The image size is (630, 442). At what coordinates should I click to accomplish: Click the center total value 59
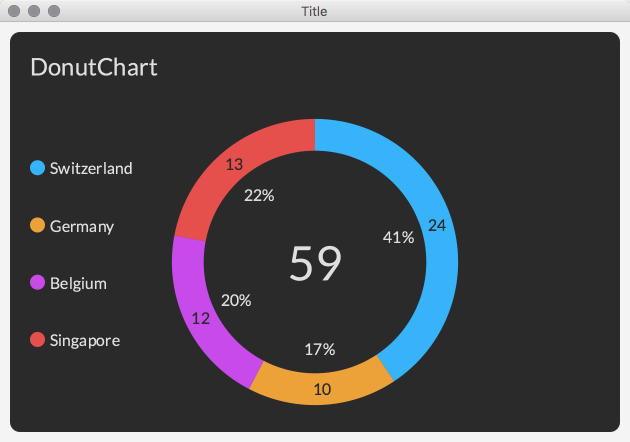pyautogui.click(x=316, y=263)
